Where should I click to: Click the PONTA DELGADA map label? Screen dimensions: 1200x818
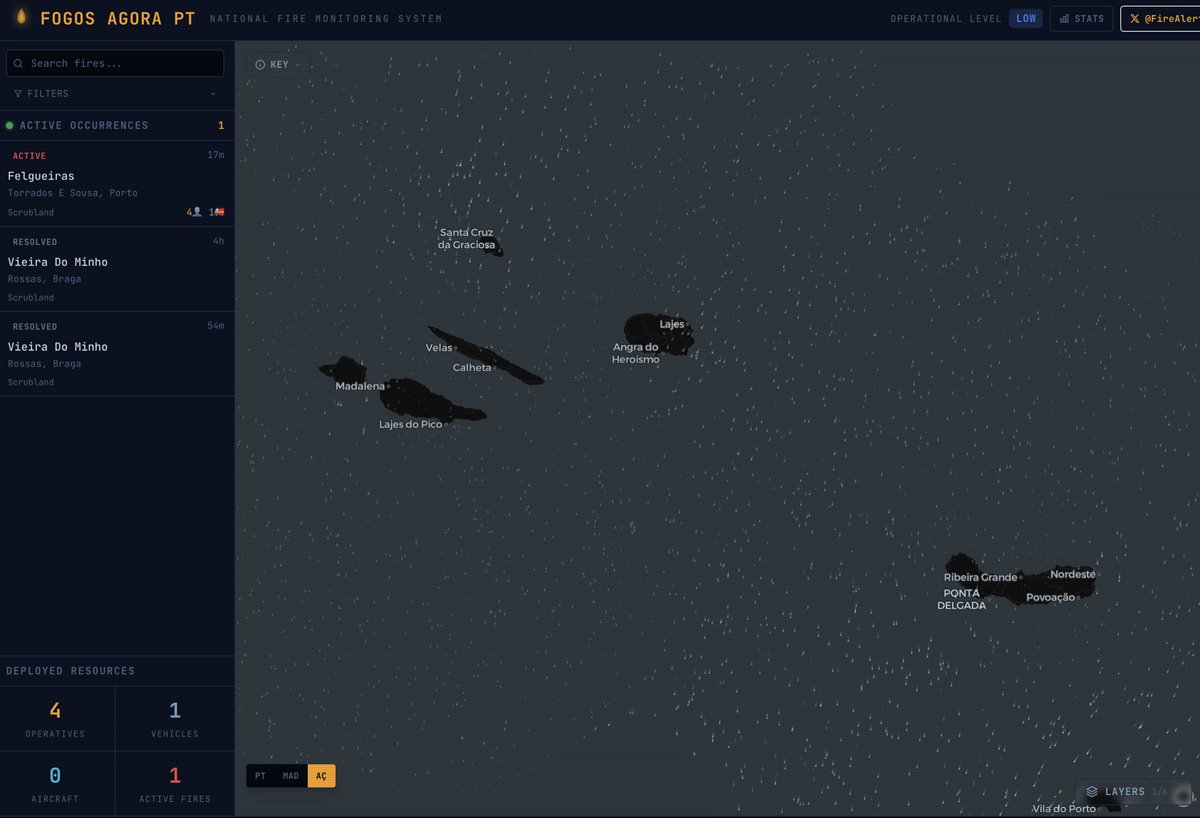pos(962,599)
